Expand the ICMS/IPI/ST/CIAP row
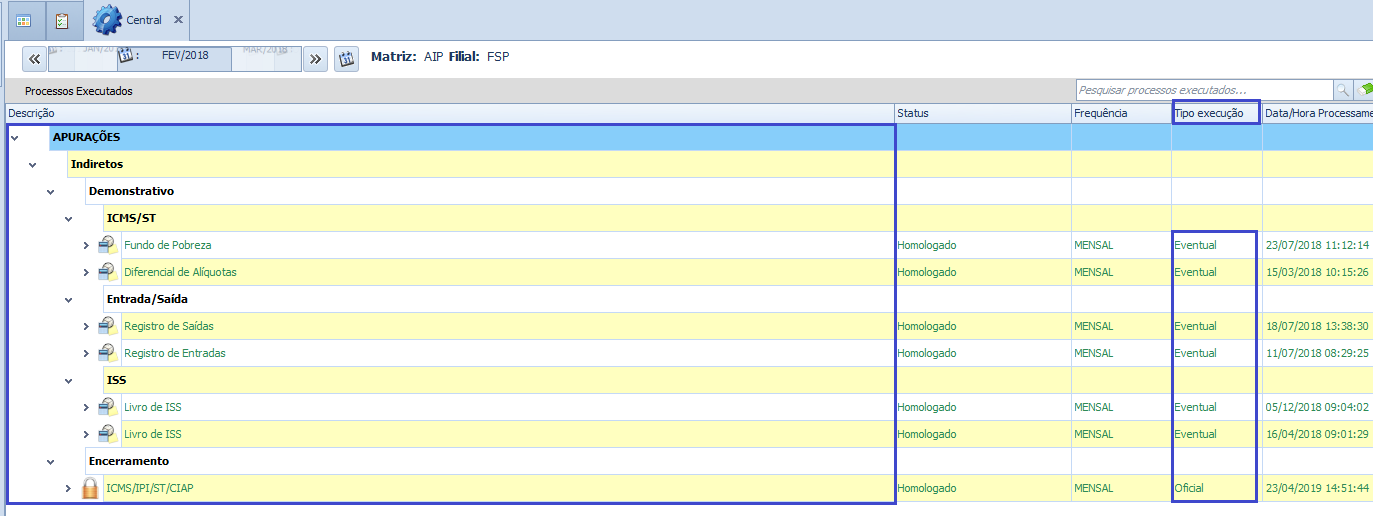This screenshot has width=1373, height=516. click(68, 488)
